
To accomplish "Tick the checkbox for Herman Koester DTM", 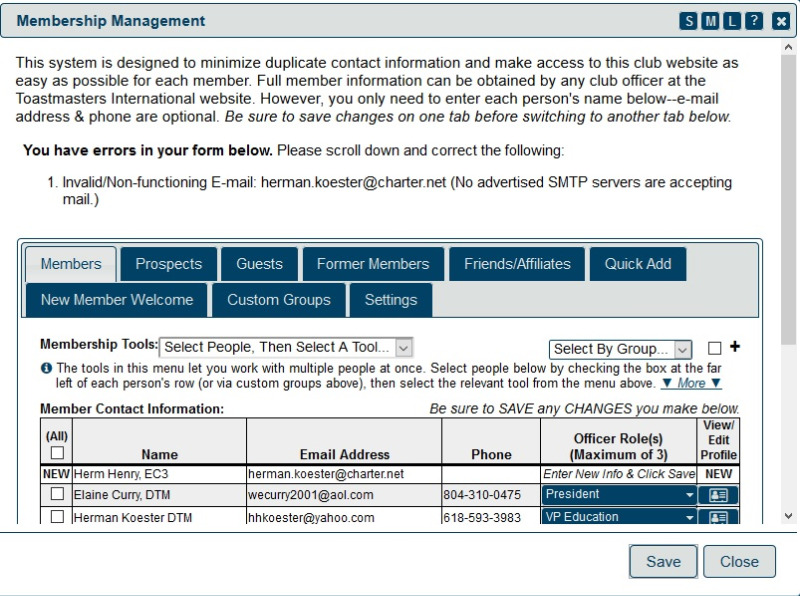I will [57, 517].
